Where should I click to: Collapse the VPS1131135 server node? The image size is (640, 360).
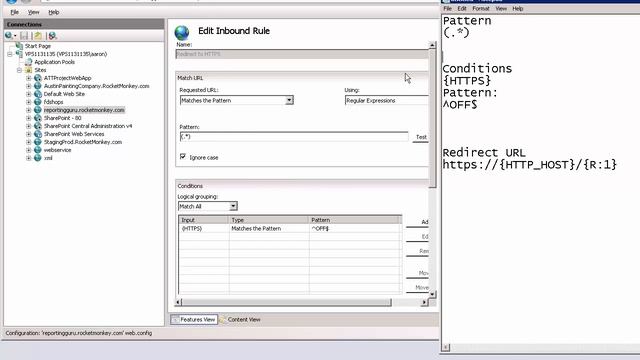tap(10, 54)
